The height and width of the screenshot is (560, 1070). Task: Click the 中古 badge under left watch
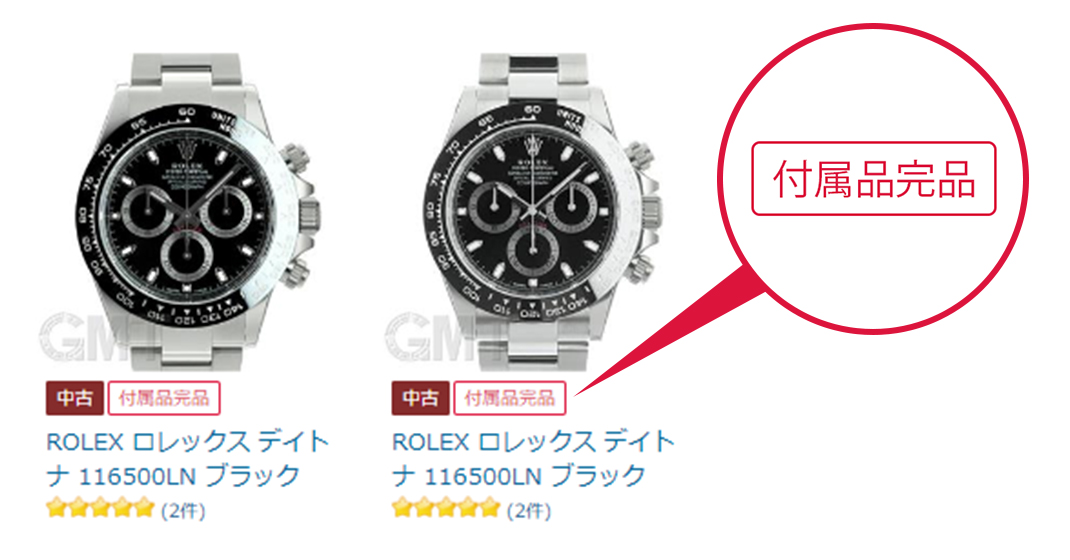coord(74,398)
